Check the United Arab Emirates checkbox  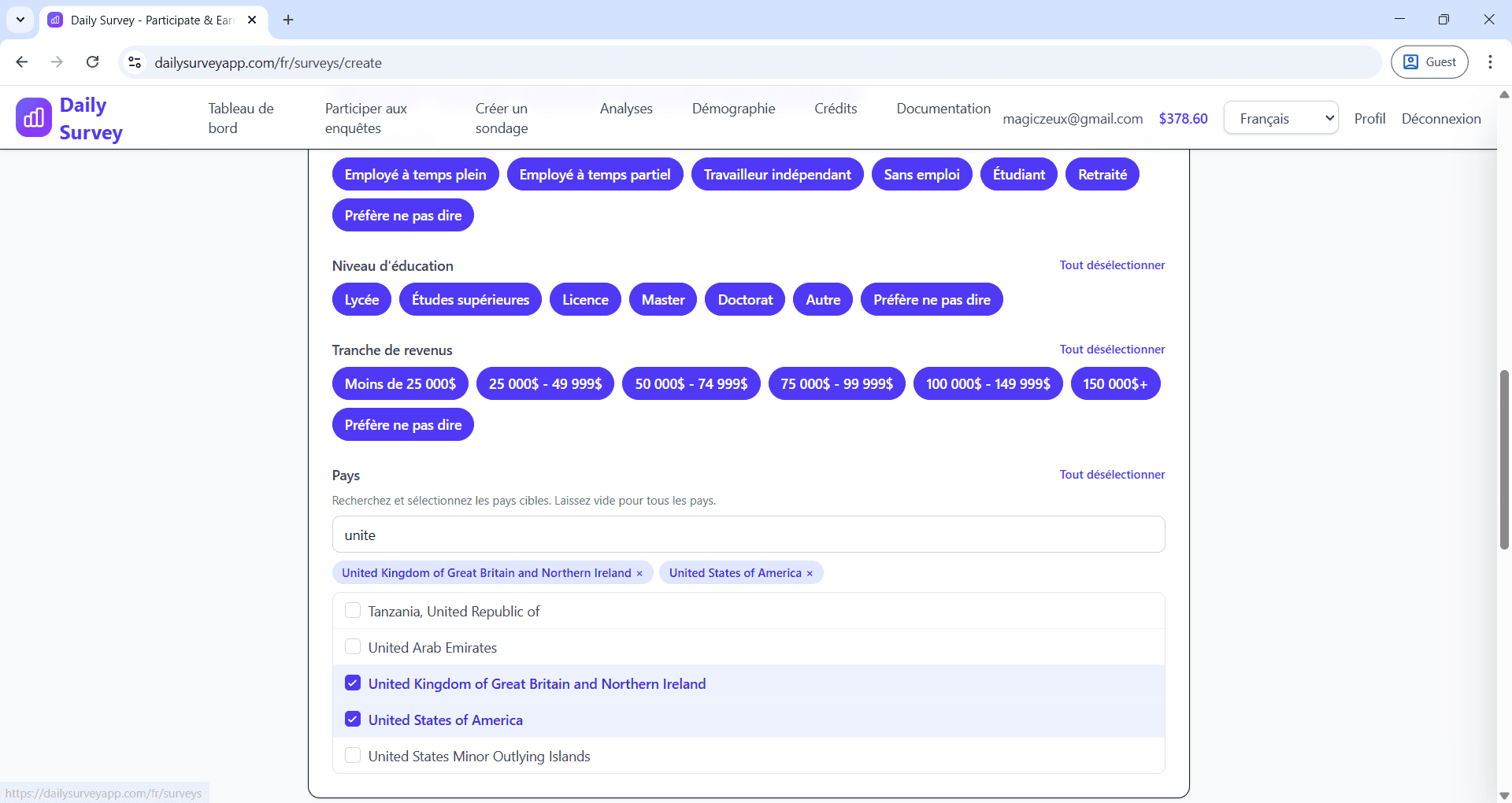(x=353, y=647)
